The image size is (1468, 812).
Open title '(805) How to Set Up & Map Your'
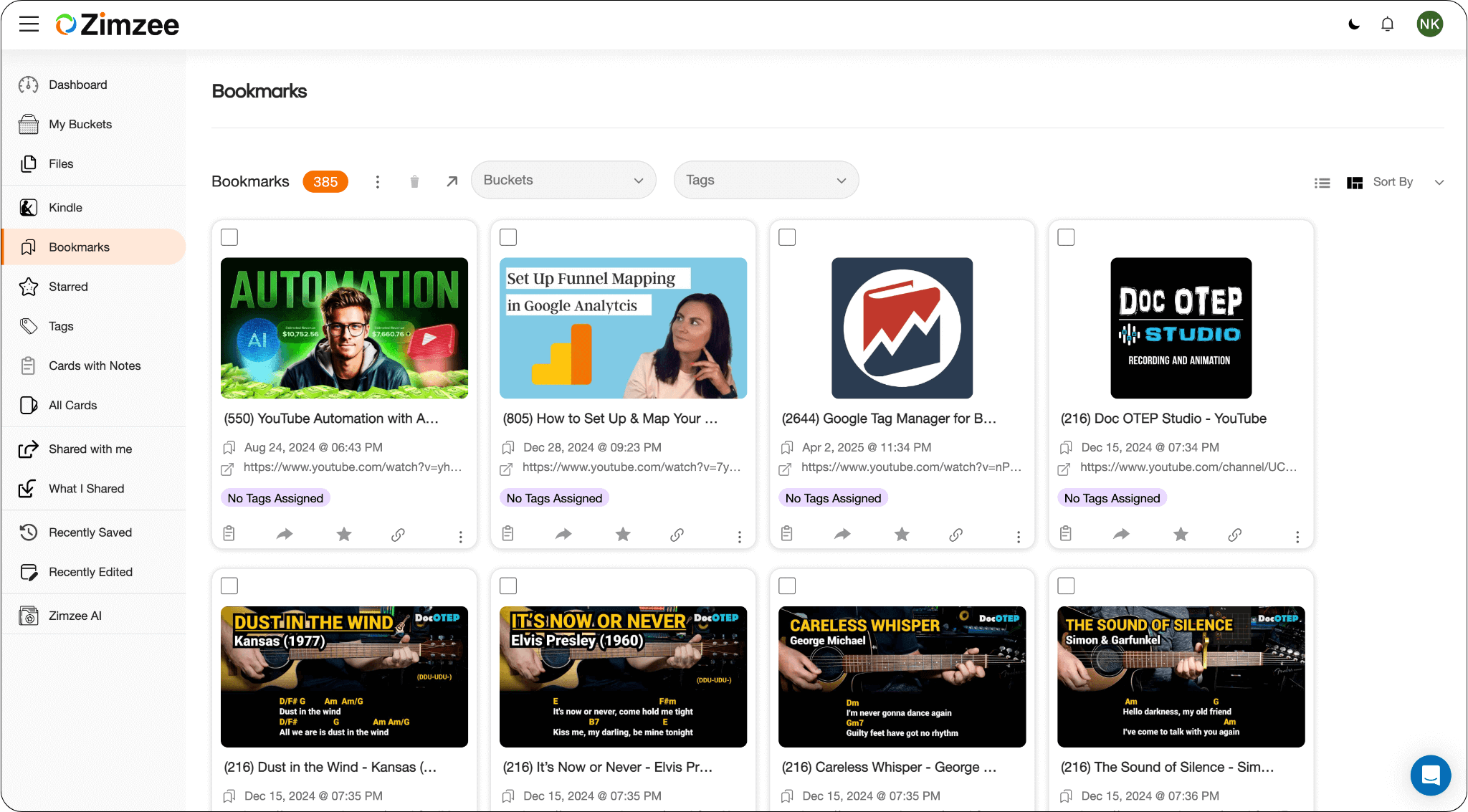pyautogui.click(x=610, y=419)
